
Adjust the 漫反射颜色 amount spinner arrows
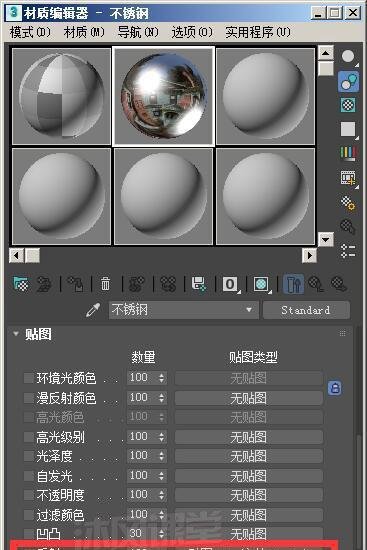(161, 398)
